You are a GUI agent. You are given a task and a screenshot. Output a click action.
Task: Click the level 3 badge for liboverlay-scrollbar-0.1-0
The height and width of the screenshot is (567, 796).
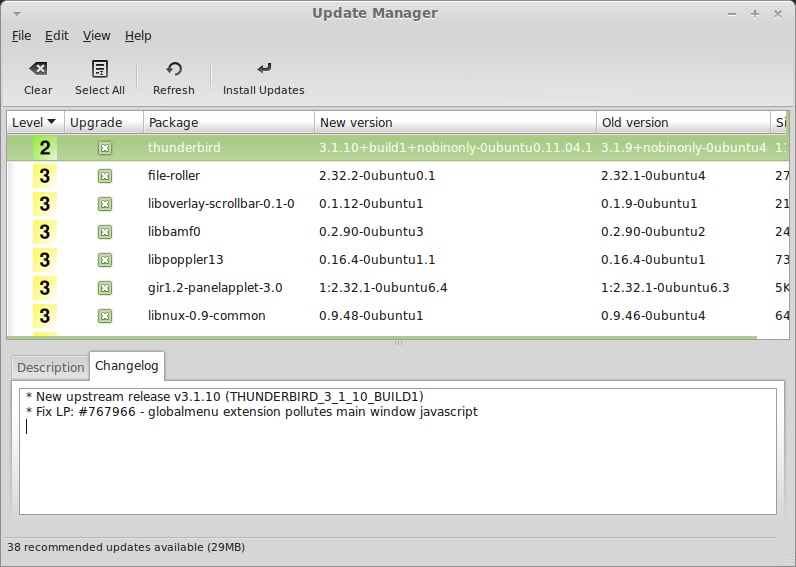45,204
